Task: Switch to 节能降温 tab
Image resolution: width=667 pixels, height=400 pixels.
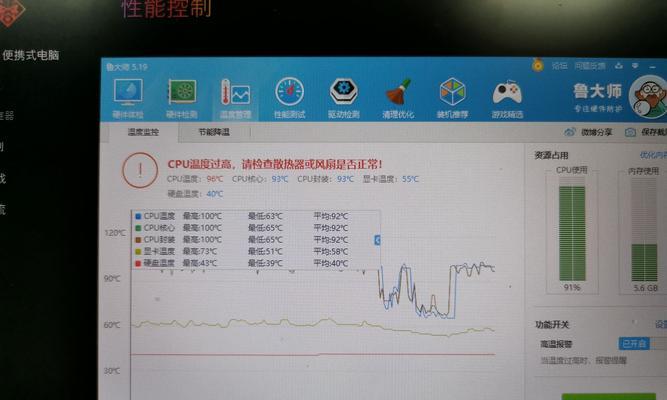Action: [x=214, y=132]
